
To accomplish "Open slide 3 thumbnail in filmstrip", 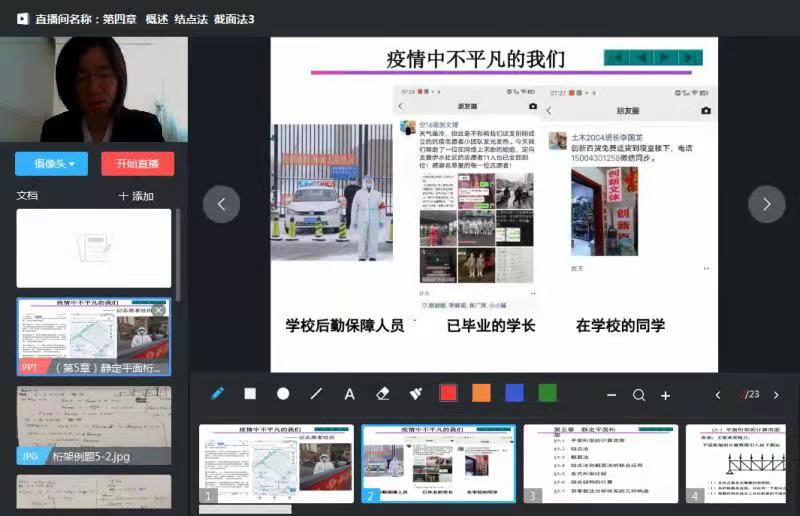I will (600, 463).
